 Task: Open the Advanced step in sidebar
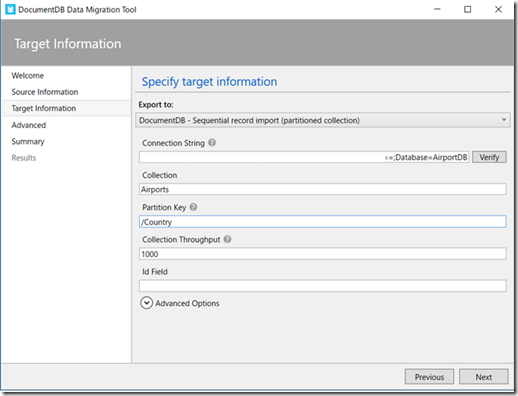point(29,125)
